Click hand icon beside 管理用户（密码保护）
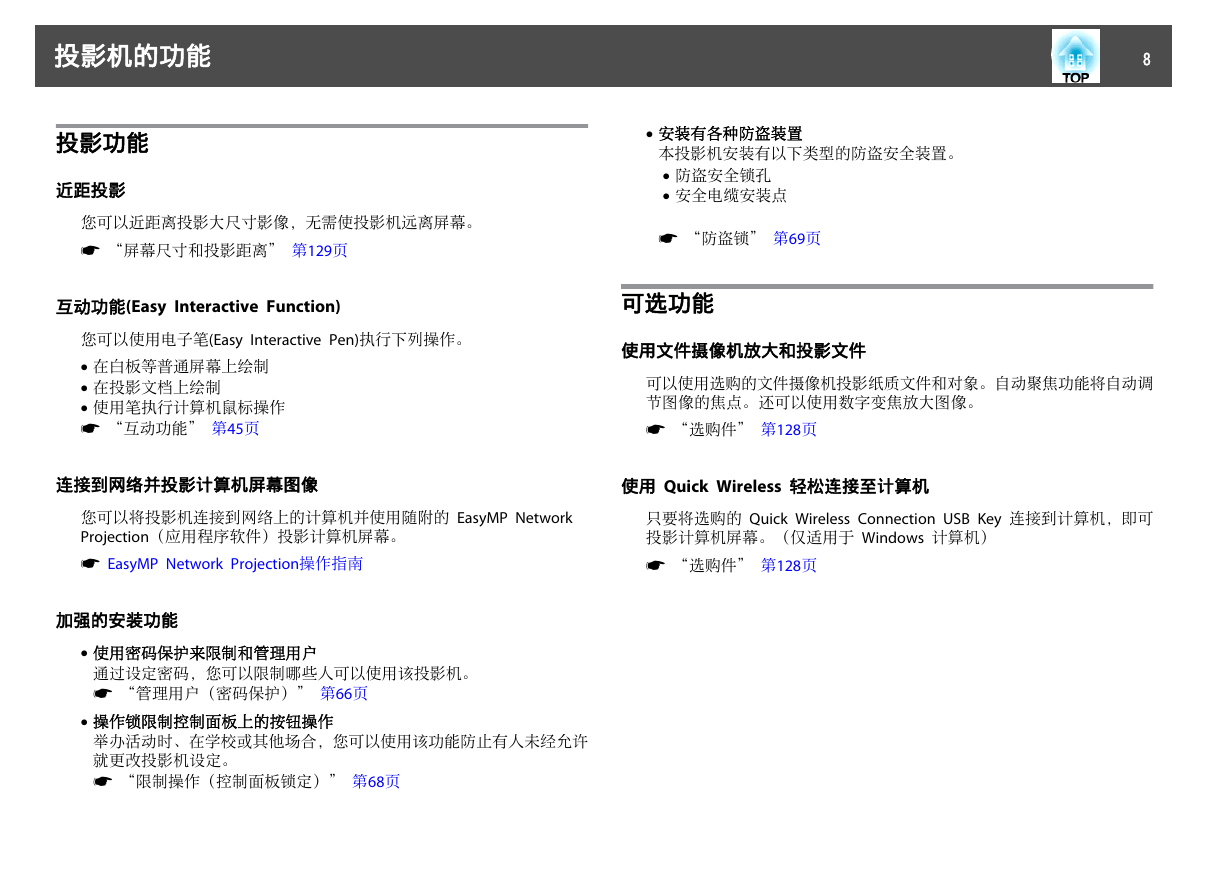Viewport: 1228px width, 869px height. 104,693
